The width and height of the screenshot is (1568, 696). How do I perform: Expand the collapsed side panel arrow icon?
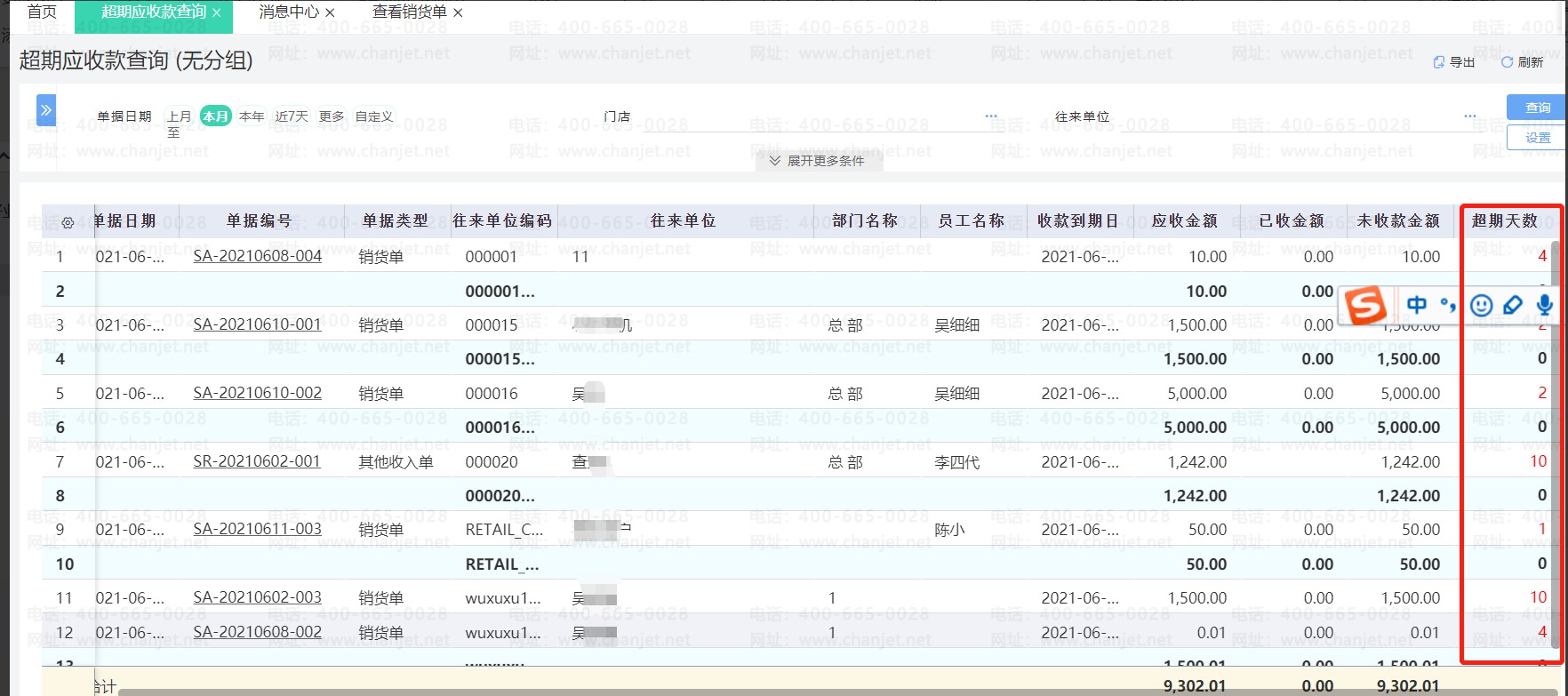pos(46,110)
